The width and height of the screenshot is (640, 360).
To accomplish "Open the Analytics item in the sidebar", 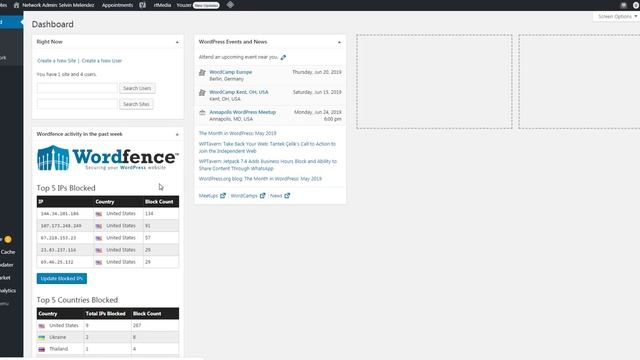I will tap(8, 291).
